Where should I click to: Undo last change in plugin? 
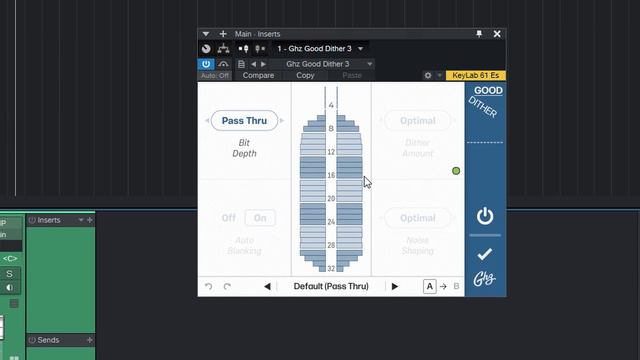pos(209,287)
